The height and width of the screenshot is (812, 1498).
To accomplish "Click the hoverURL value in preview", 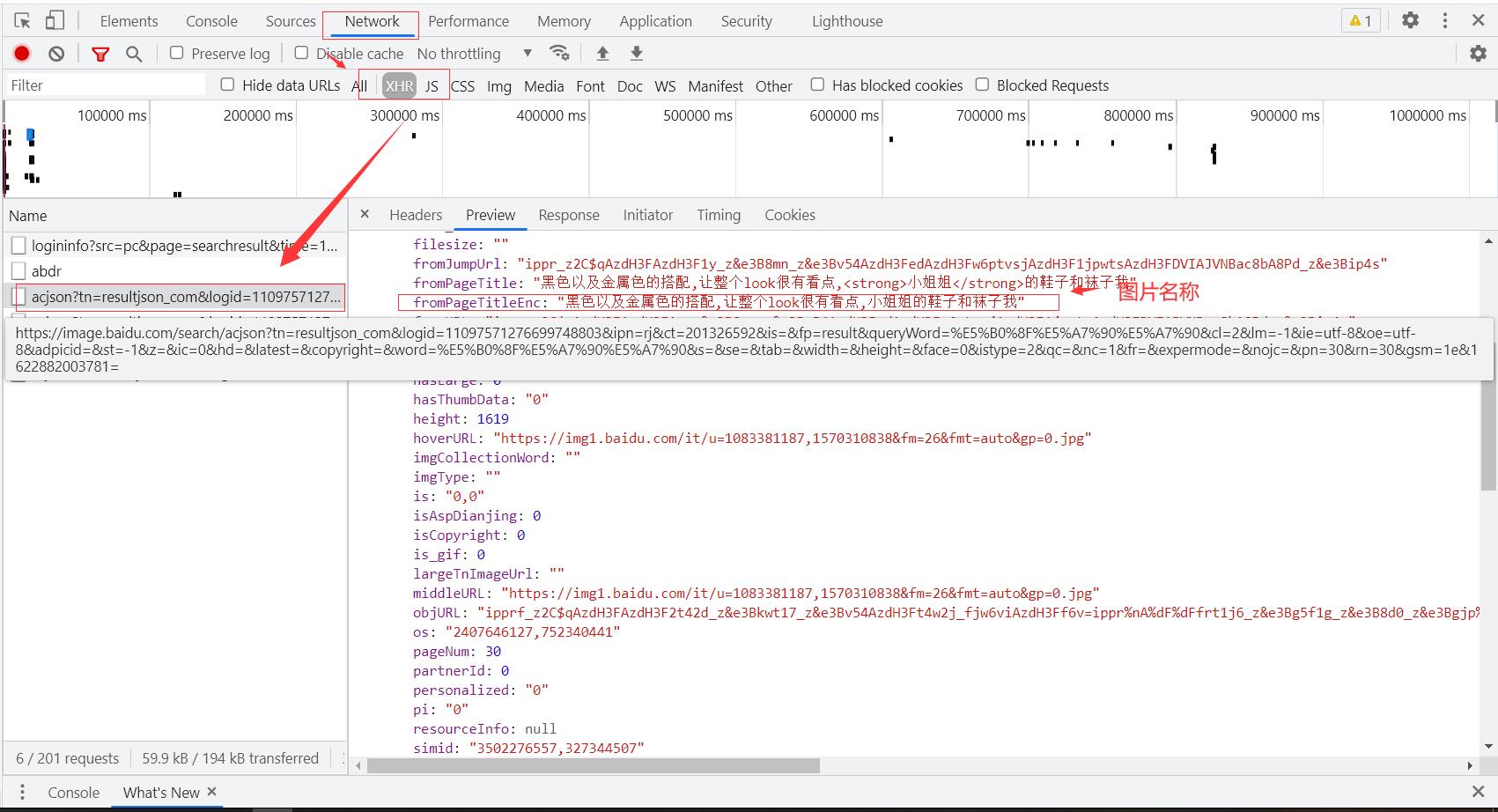I will click(x=793, y=438).
